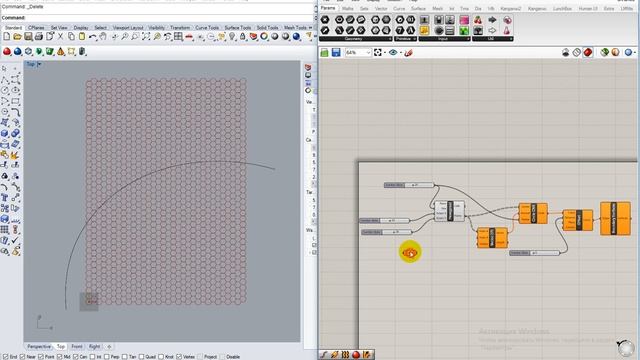Click the Copy icon in Rhino toolbar
640x360 pixels.
(x=71, y=37)
